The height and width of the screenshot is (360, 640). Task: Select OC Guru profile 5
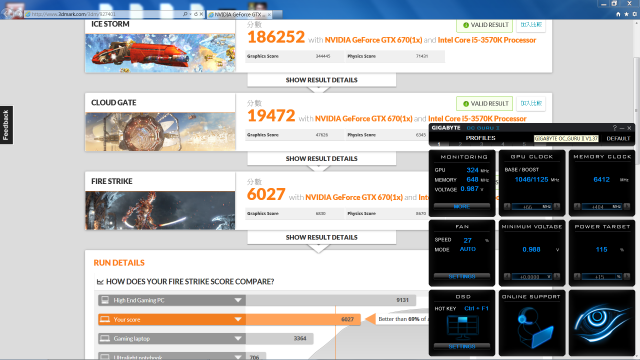click(x=524, y=144)
